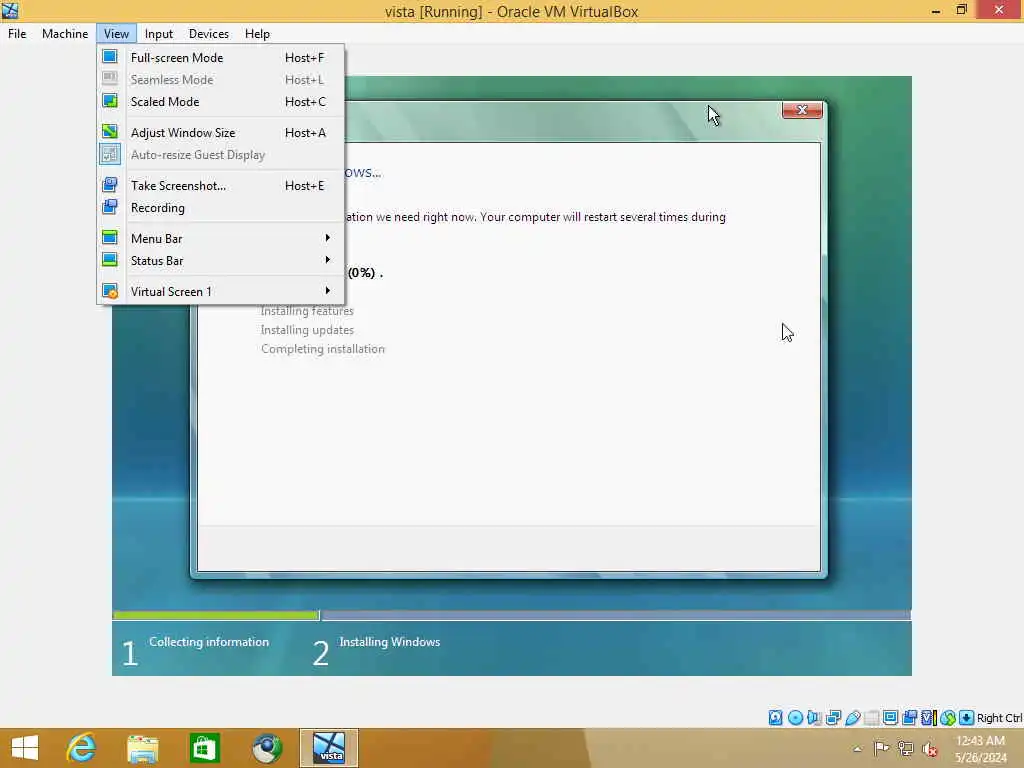Click the audio status icon

click(814, 718)
